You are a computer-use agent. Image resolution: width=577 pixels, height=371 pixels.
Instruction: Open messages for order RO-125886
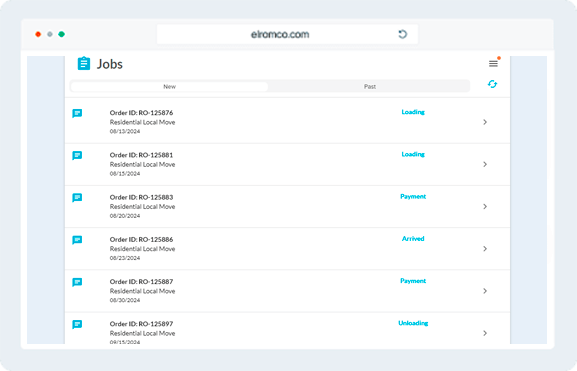[x=77, y=240]
